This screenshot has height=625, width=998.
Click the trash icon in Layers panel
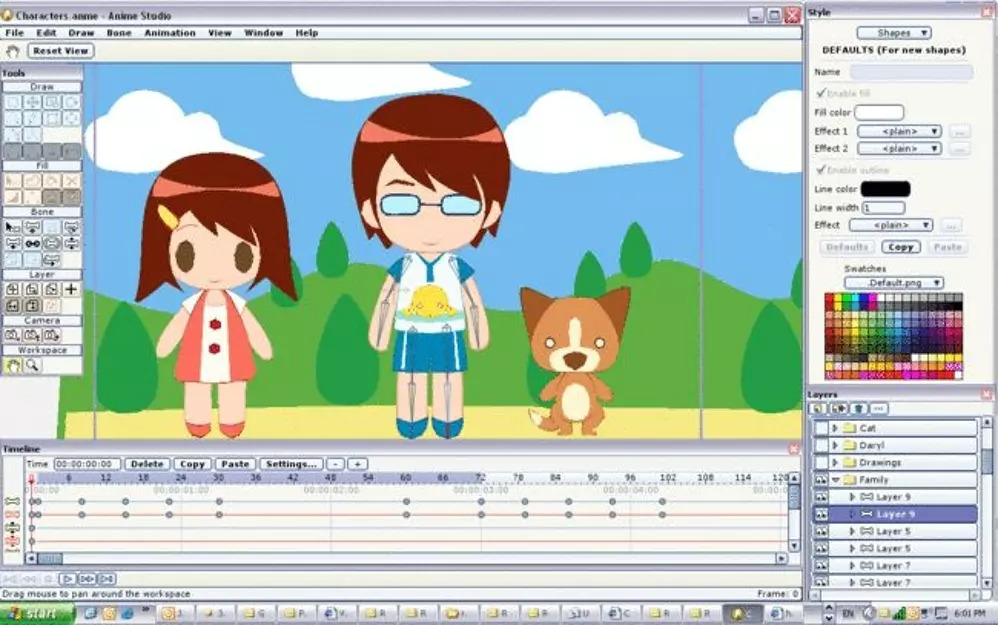coord(858,409)
